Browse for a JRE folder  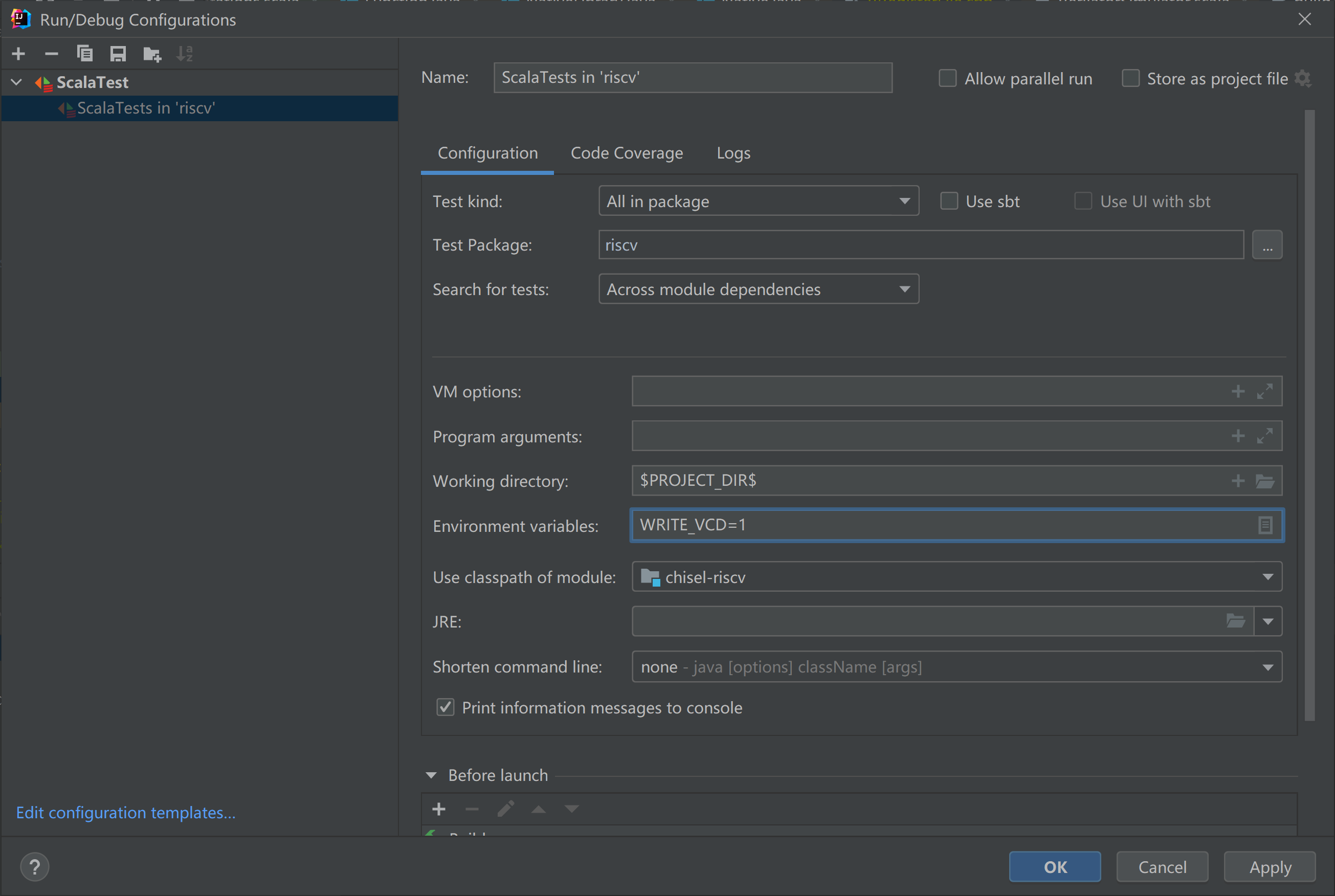point(1236,620)
